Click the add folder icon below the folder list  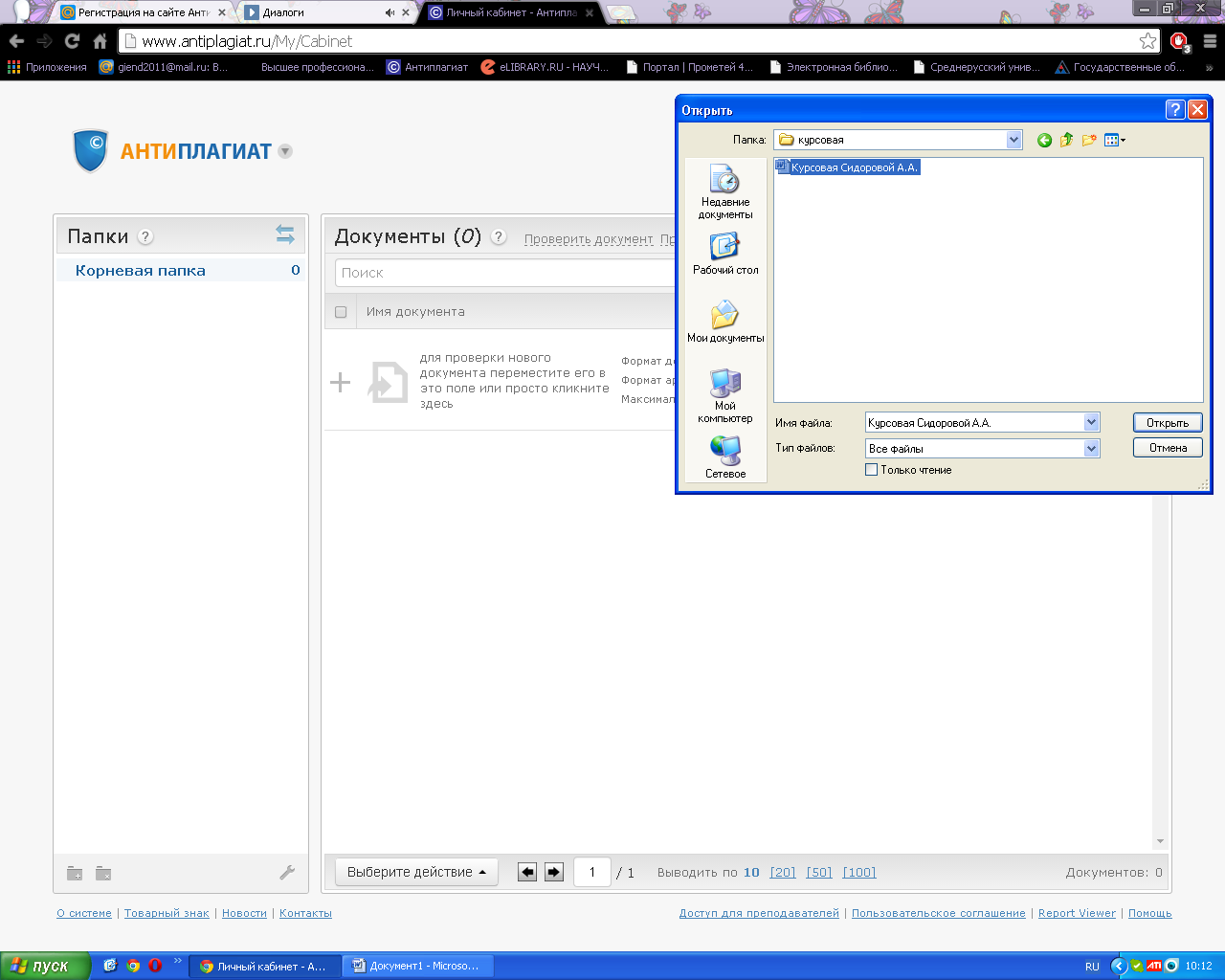(75, 873)
